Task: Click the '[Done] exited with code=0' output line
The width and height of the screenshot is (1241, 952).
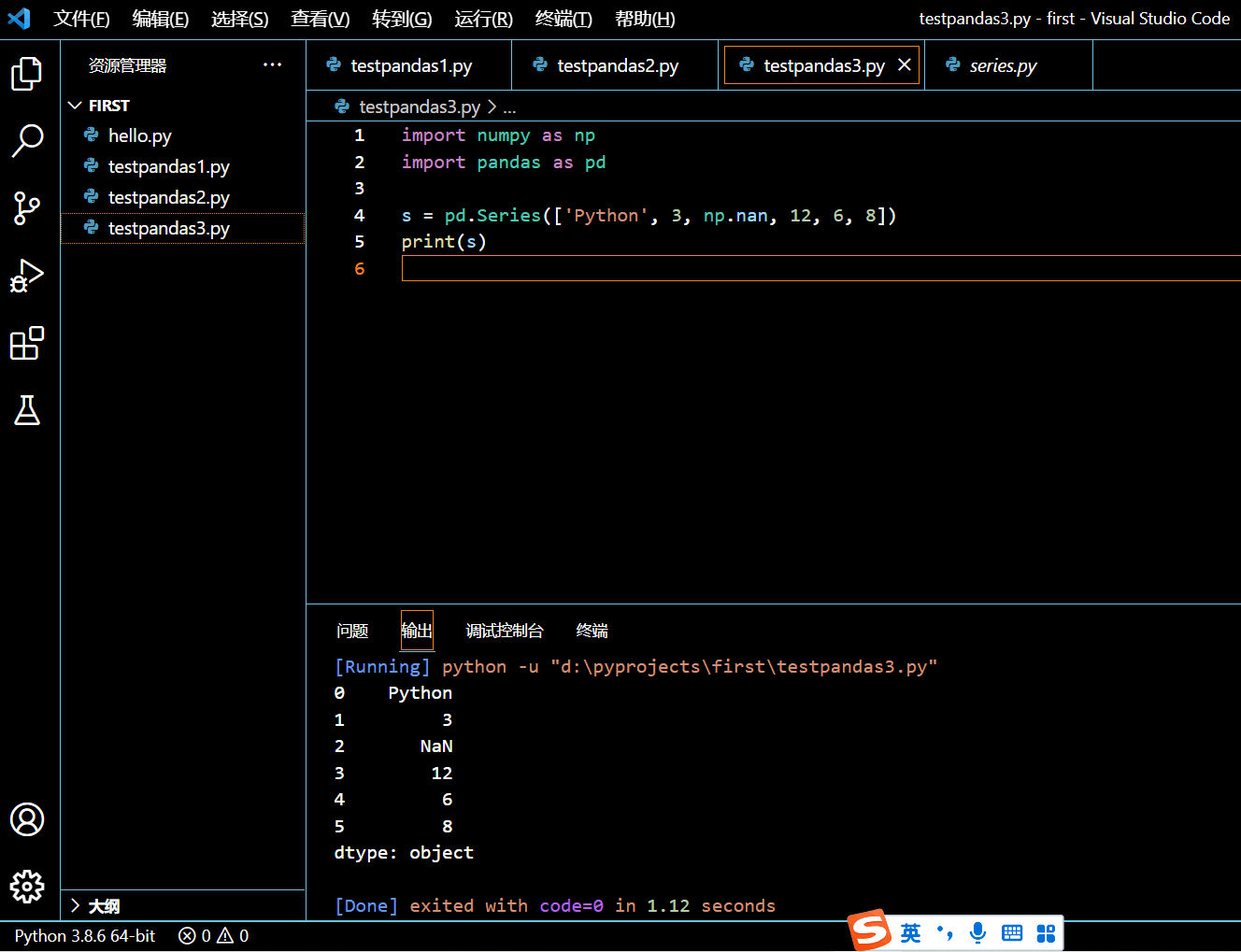Action: click(x=555, y=906)
